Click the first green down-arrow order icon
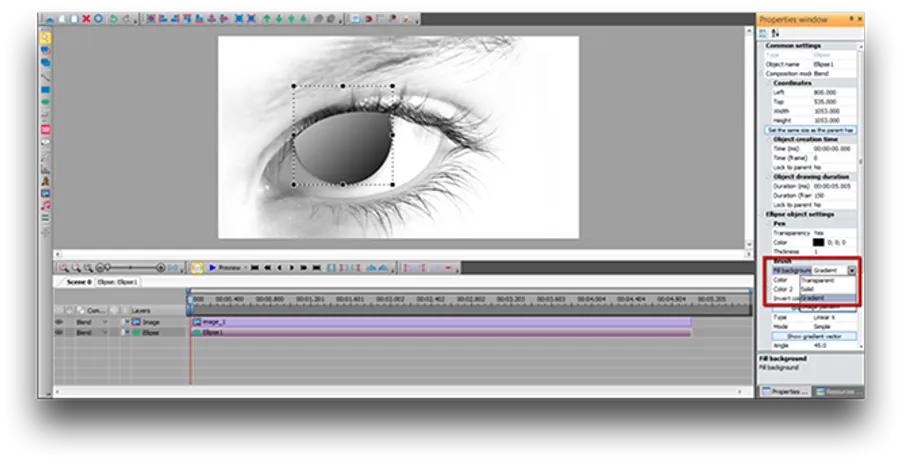Screen dimensions: 900x459 point(279,19)
